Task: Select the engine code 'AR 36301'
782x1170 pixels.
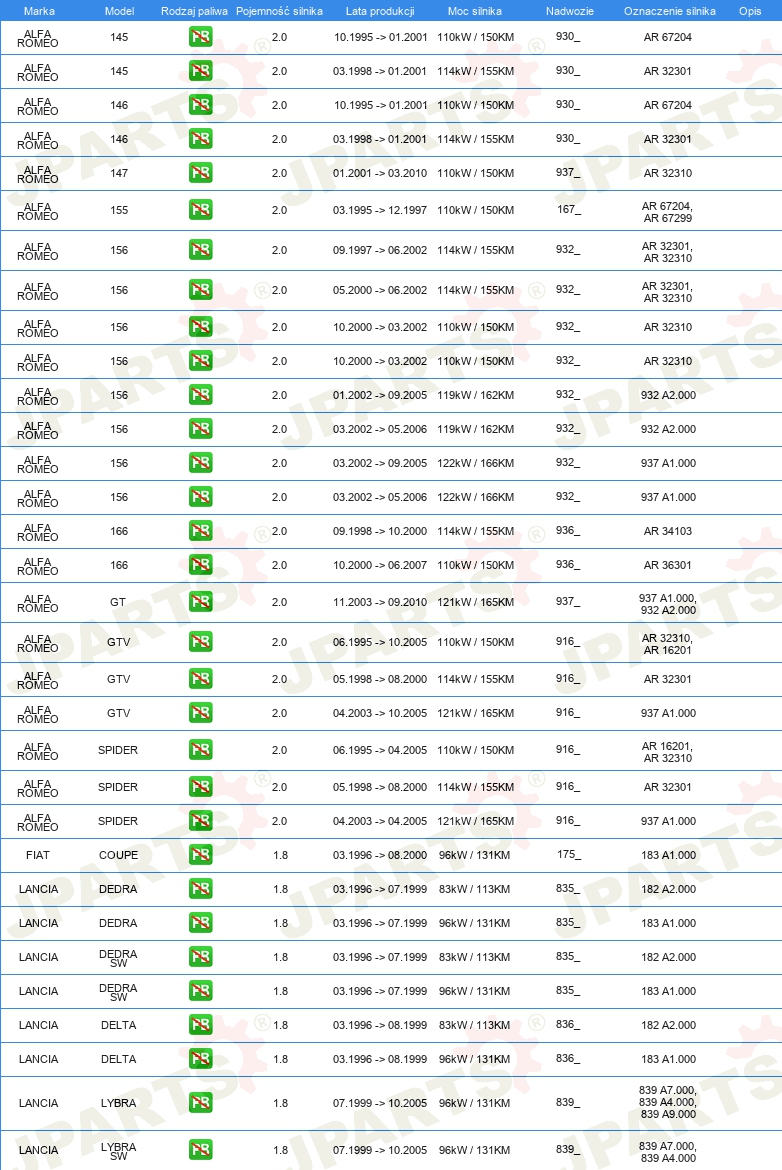Action: (668, 565)
